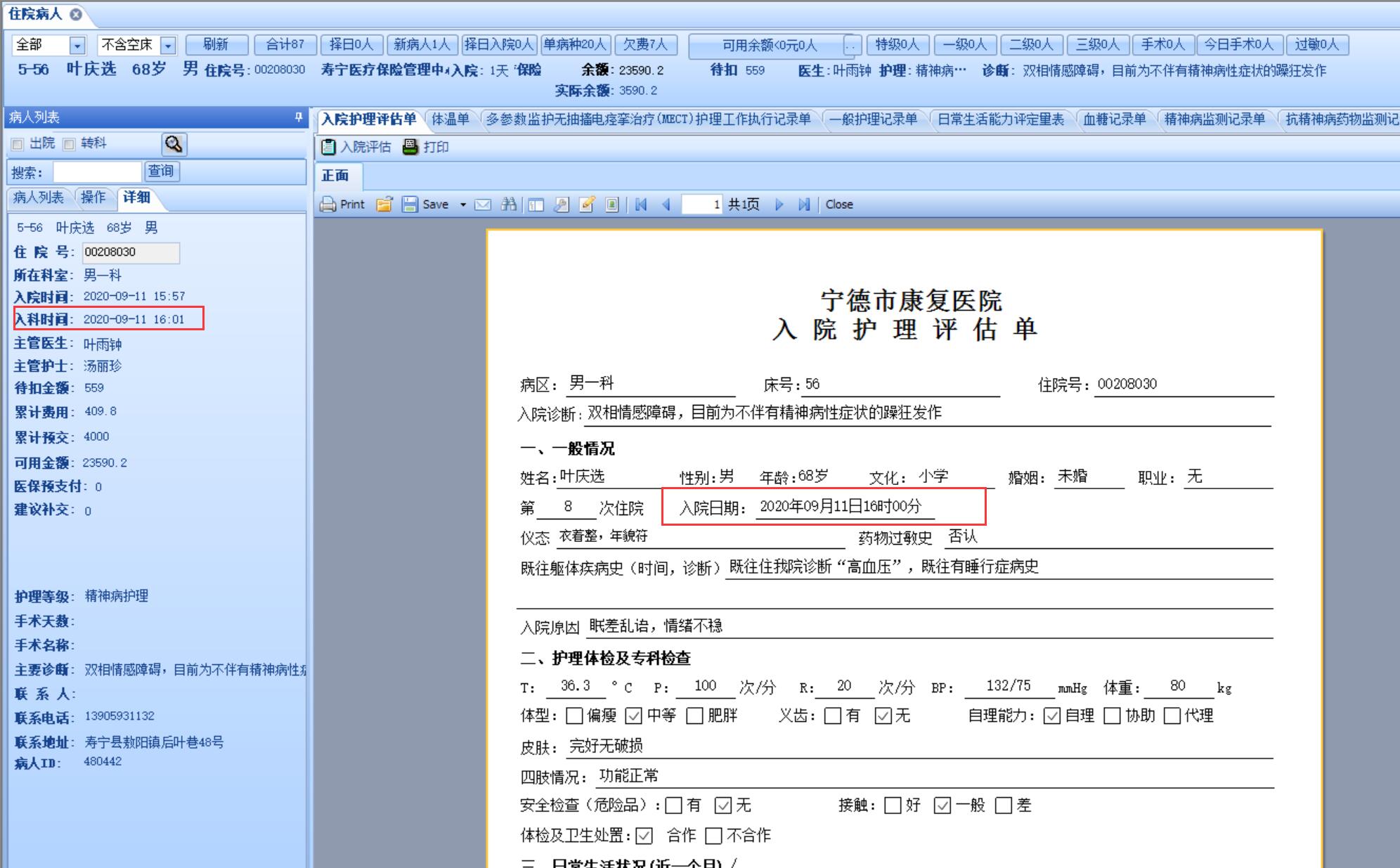Pin the 病人列表 panel
The image size is (1400, 868).
(299, 117)
